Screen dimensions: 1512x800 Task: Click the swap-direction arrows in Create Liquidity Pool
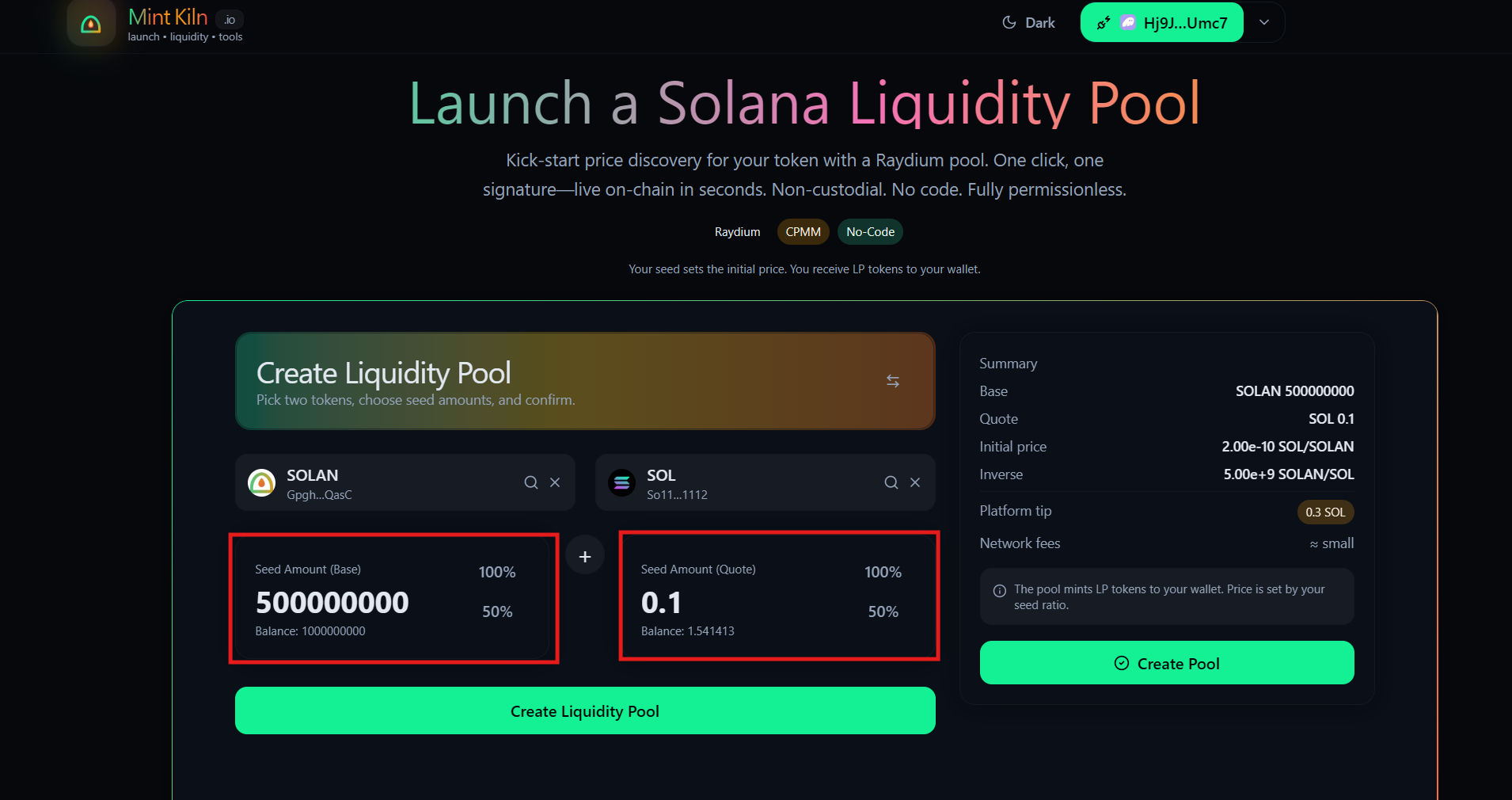pyautogui.click(x=893, y=381)
